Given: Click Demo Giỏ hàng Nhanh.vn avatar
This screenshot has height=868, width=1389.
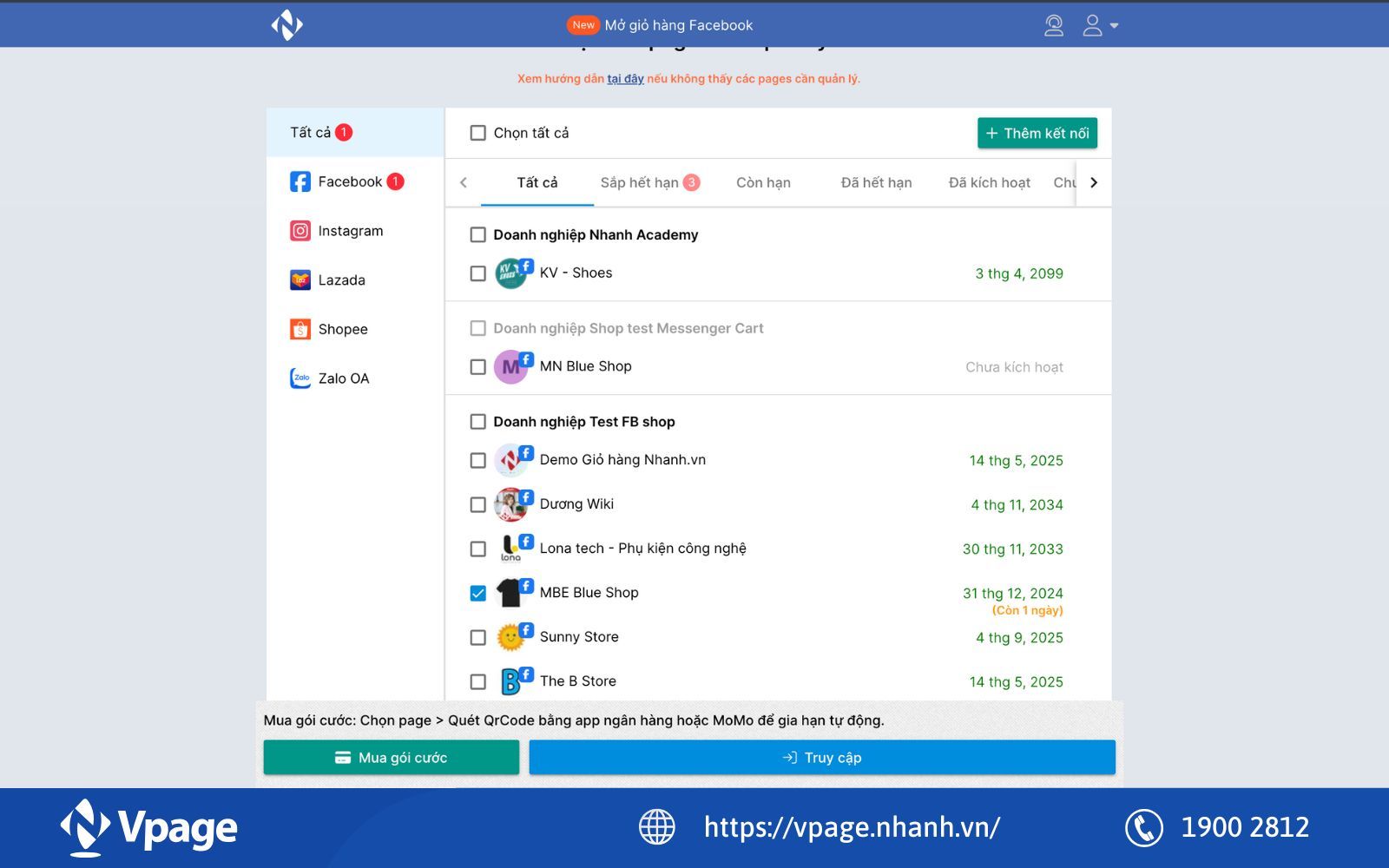Looking at the screenshot, I should coord(510,460).
